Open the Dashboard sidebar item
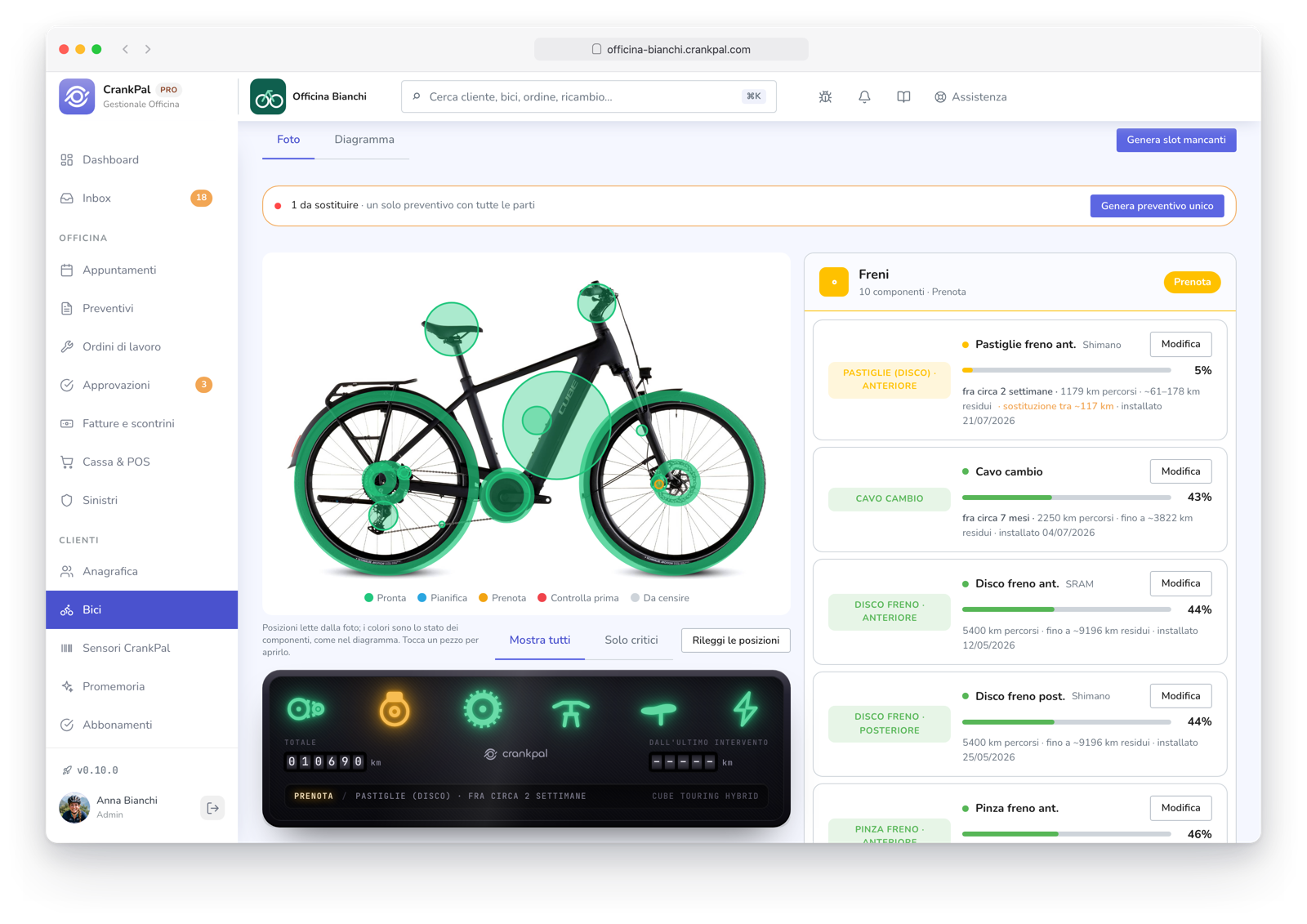 [x=141, y=159]
